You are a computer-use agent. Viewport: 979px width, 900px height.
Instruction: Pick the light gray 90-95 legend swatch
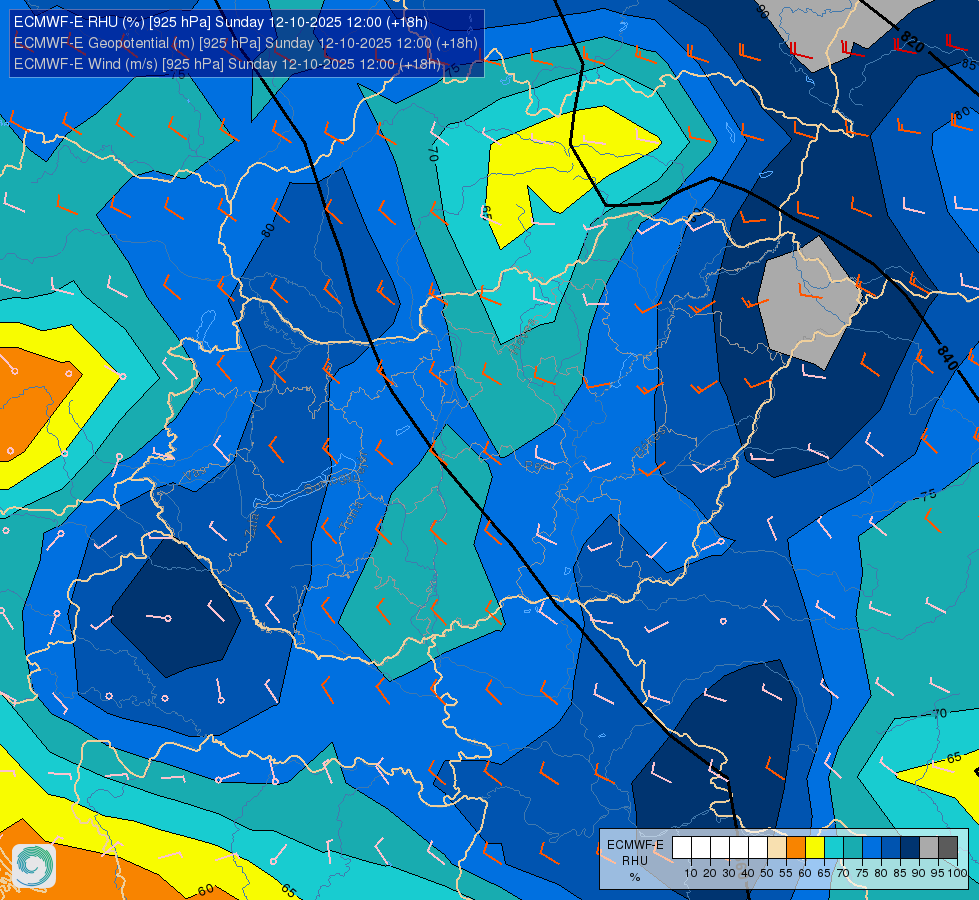coord(929,848)
